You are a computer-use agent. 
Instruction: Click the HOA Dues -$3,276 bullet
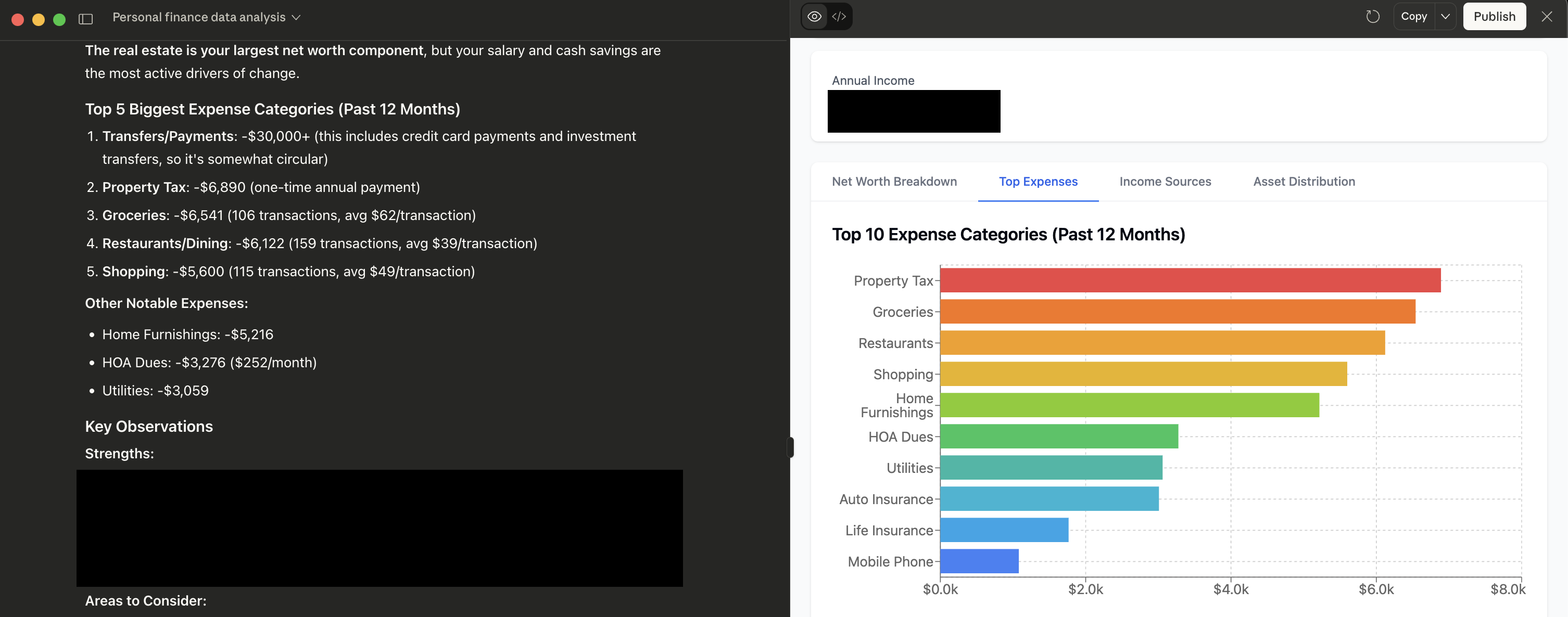209,362
